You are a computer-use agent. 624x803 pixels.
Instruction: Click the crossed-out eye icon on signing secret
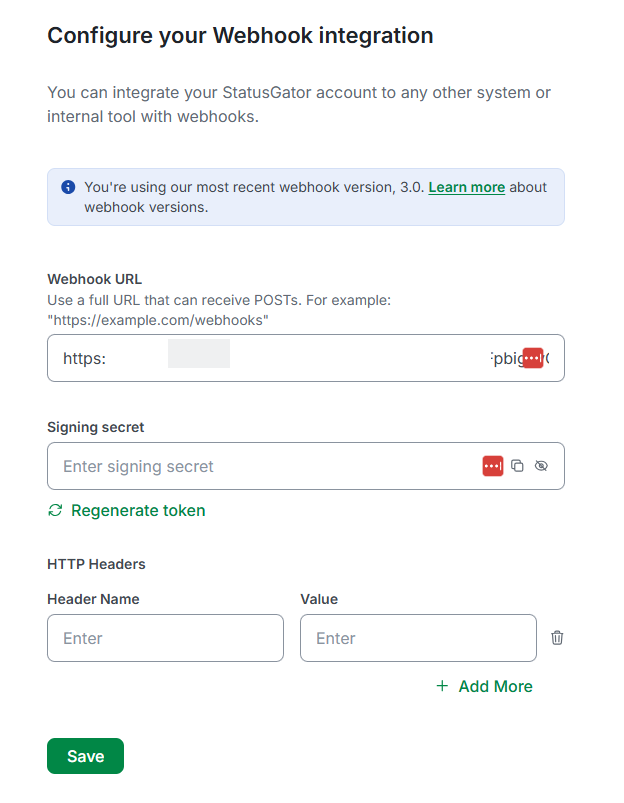(542, 466)
